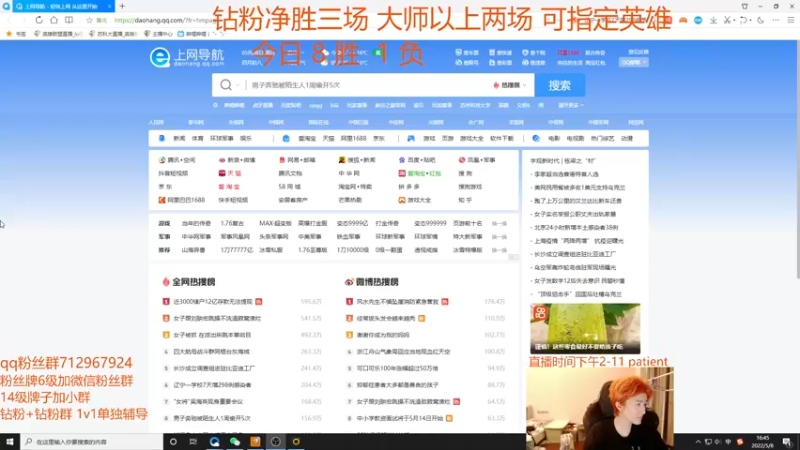The width and height of the screenshot is (800, 450).
Task: Close the 上网导航 browser tab
Action: (x=109, y=6)
